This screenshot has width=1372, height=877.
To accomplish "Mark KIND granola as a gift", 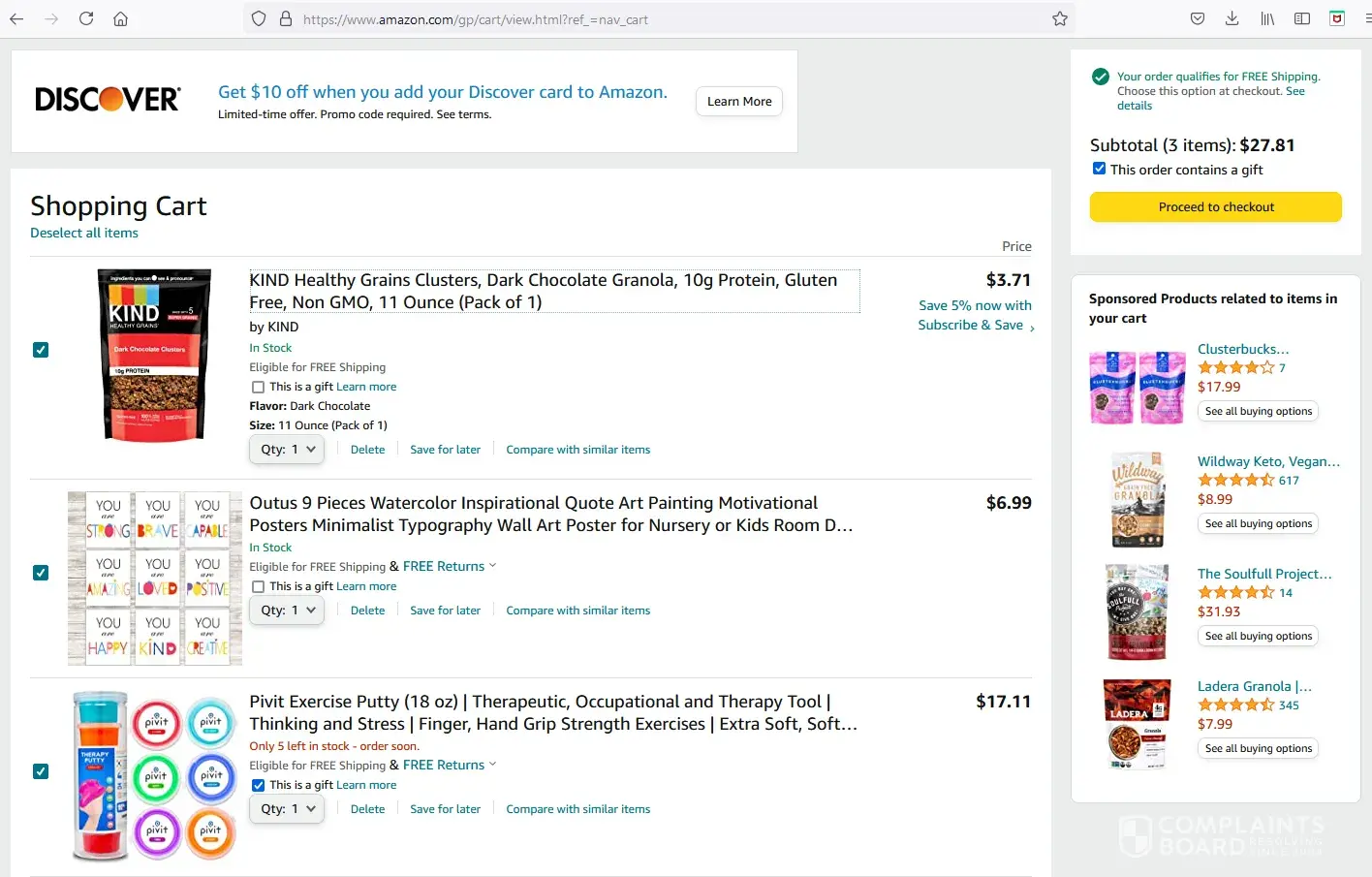I will tap(258, 387).
